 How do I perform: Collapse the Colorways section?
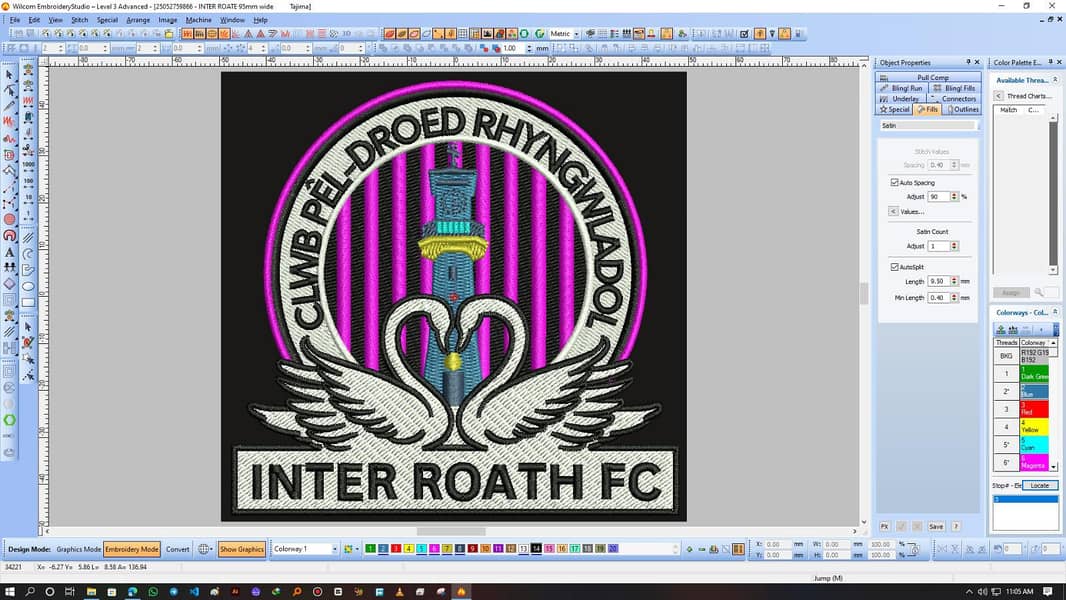click(1055, 313)
